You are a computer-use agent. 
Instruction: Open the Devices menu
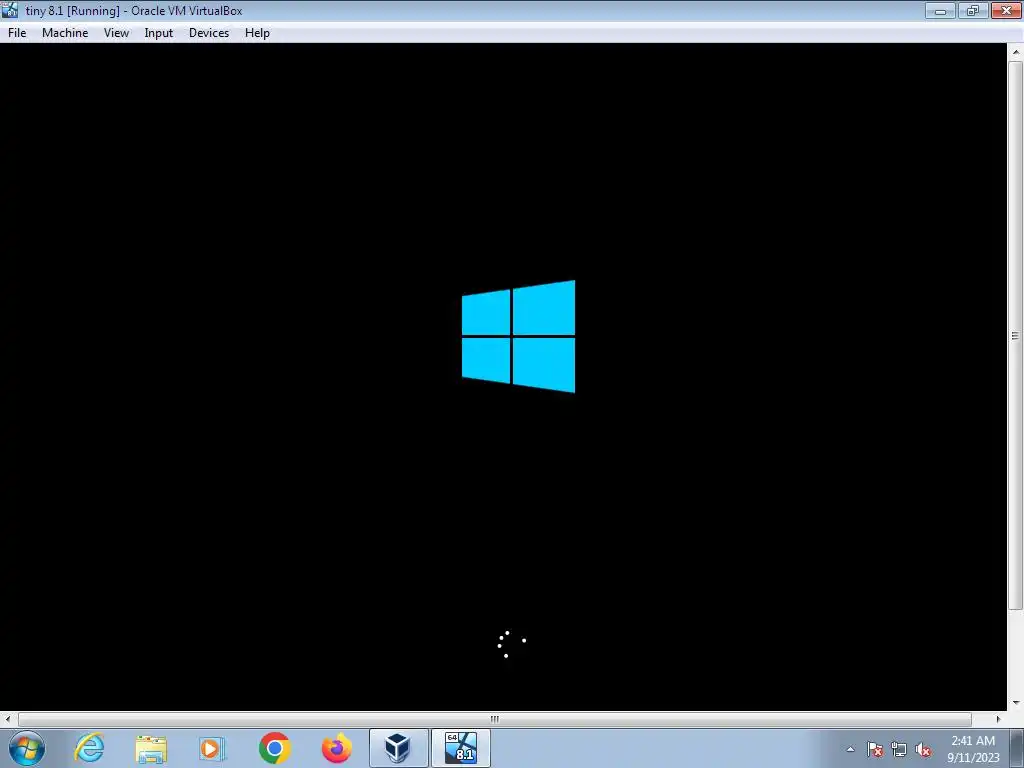point(209,33)
